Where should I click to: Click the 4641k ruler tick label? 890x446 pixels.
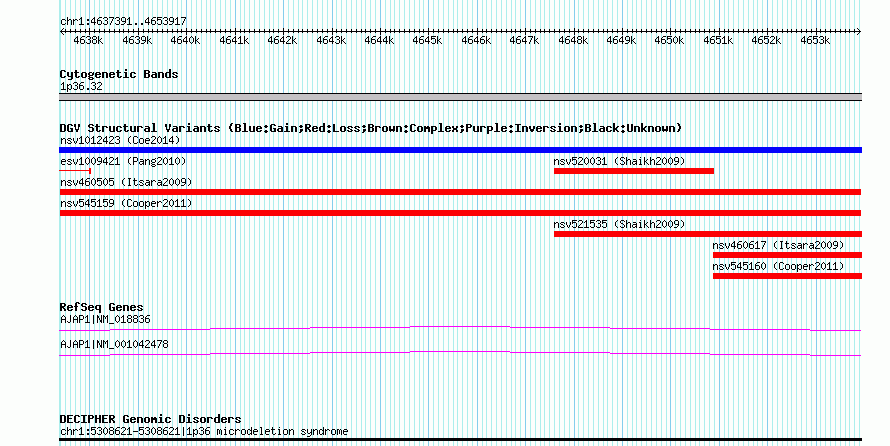coord(234,41)
